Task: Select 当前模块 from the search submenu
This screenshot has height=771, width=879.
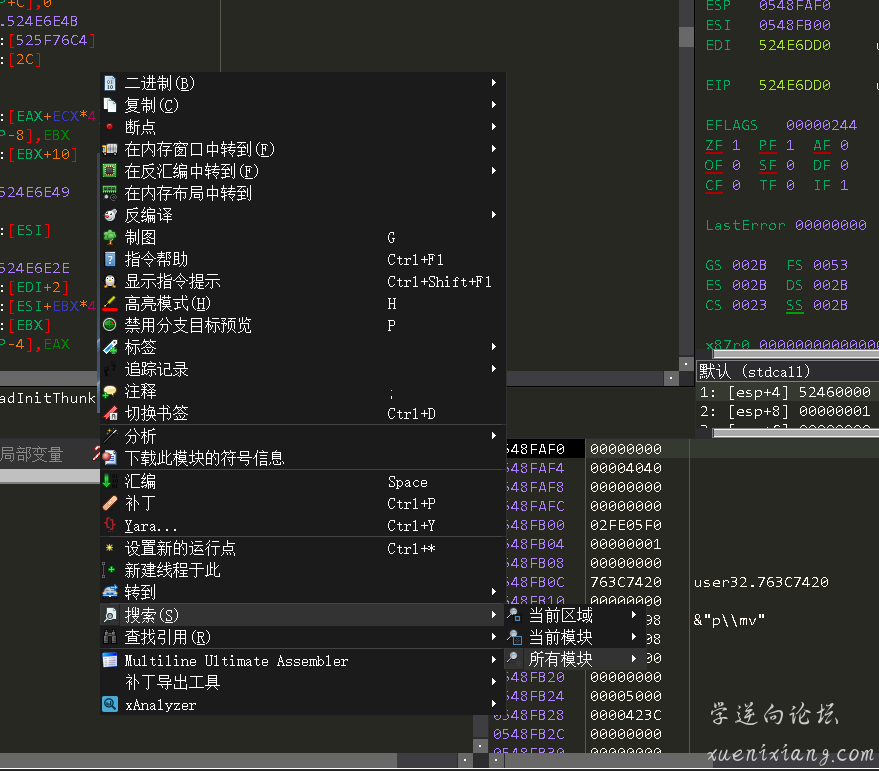Action: (x=558, y=637)
